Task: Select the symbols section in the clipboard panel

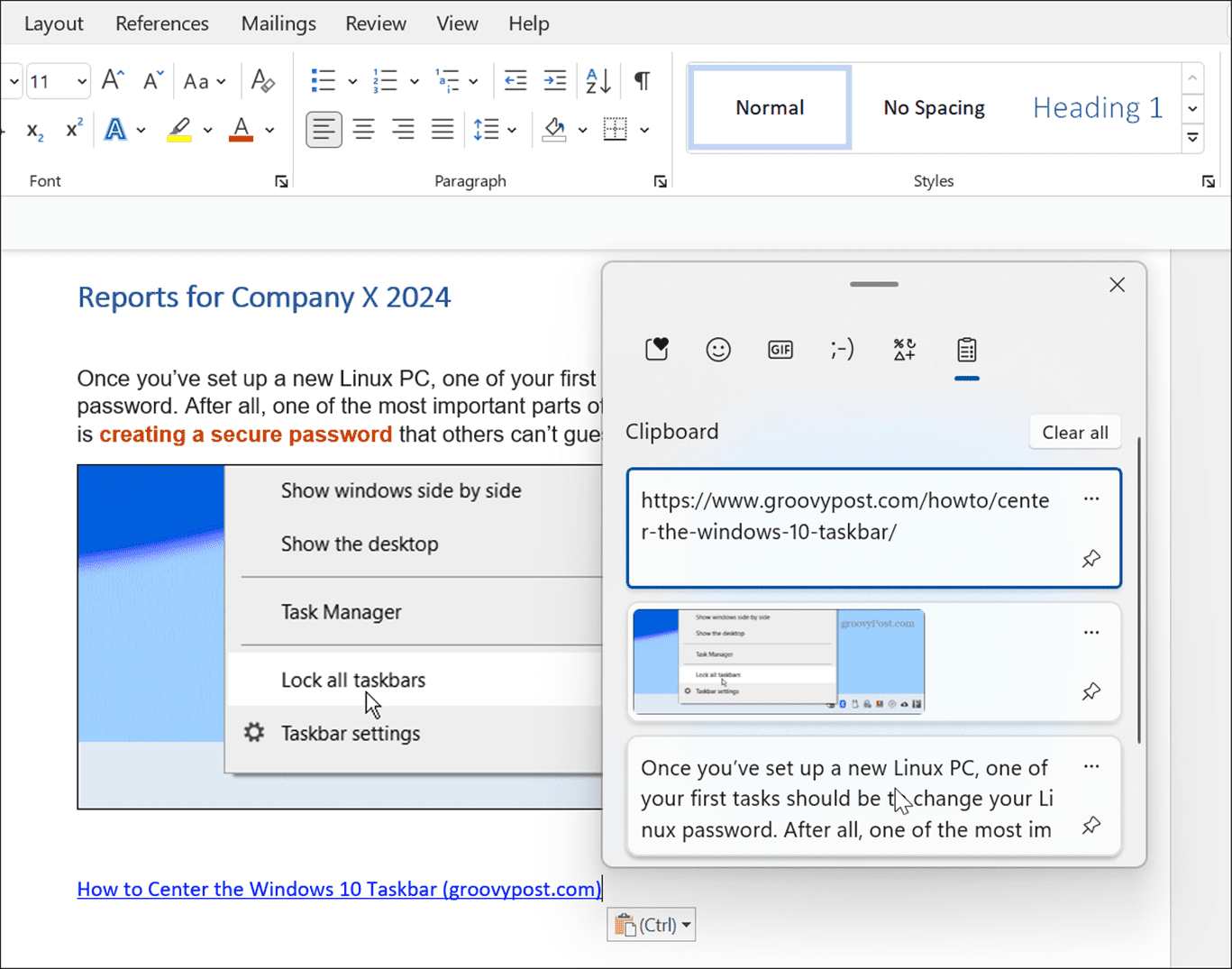Action: (904, 350)
